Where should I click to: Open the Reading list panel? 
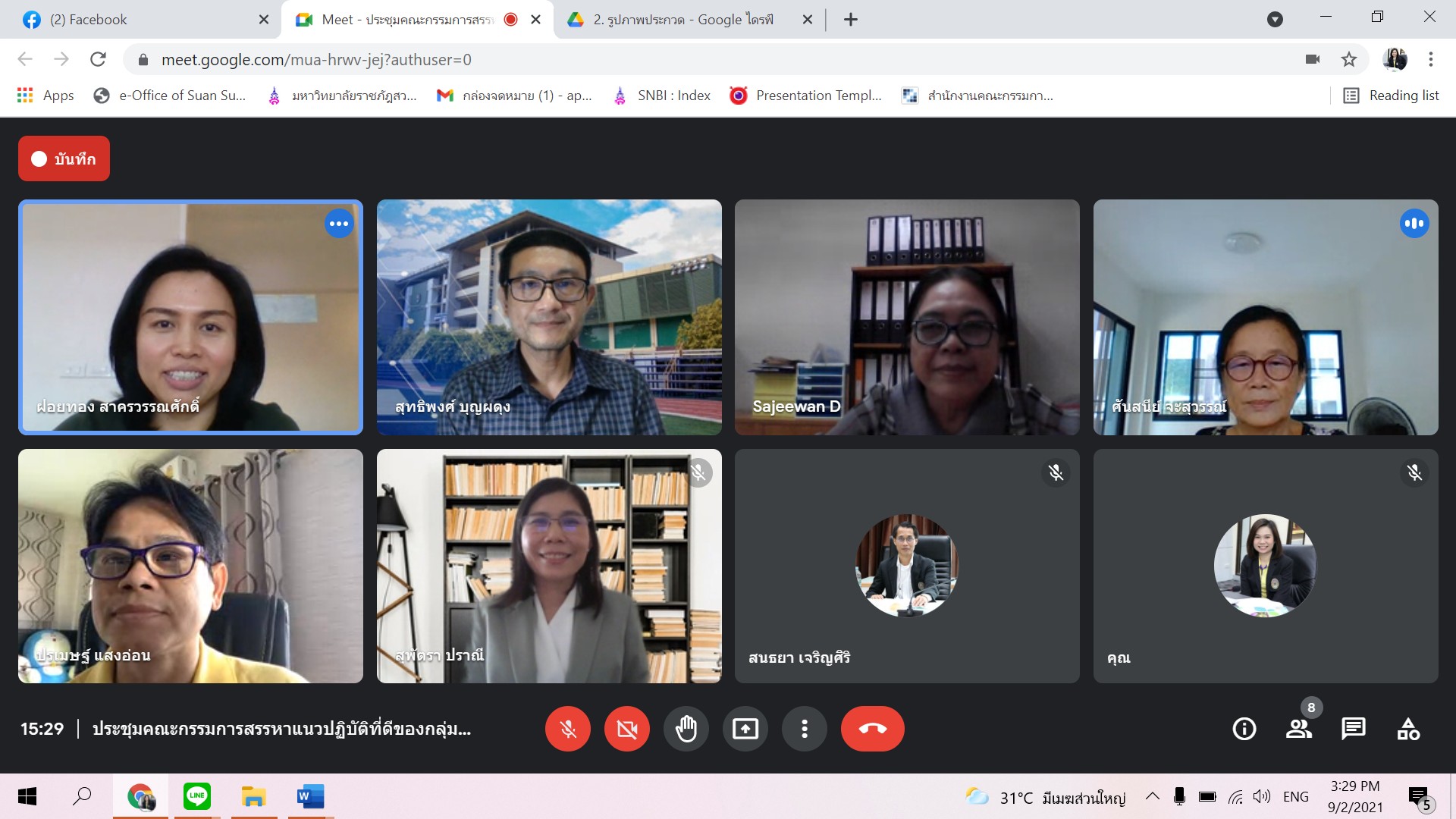pos(1392,96)
